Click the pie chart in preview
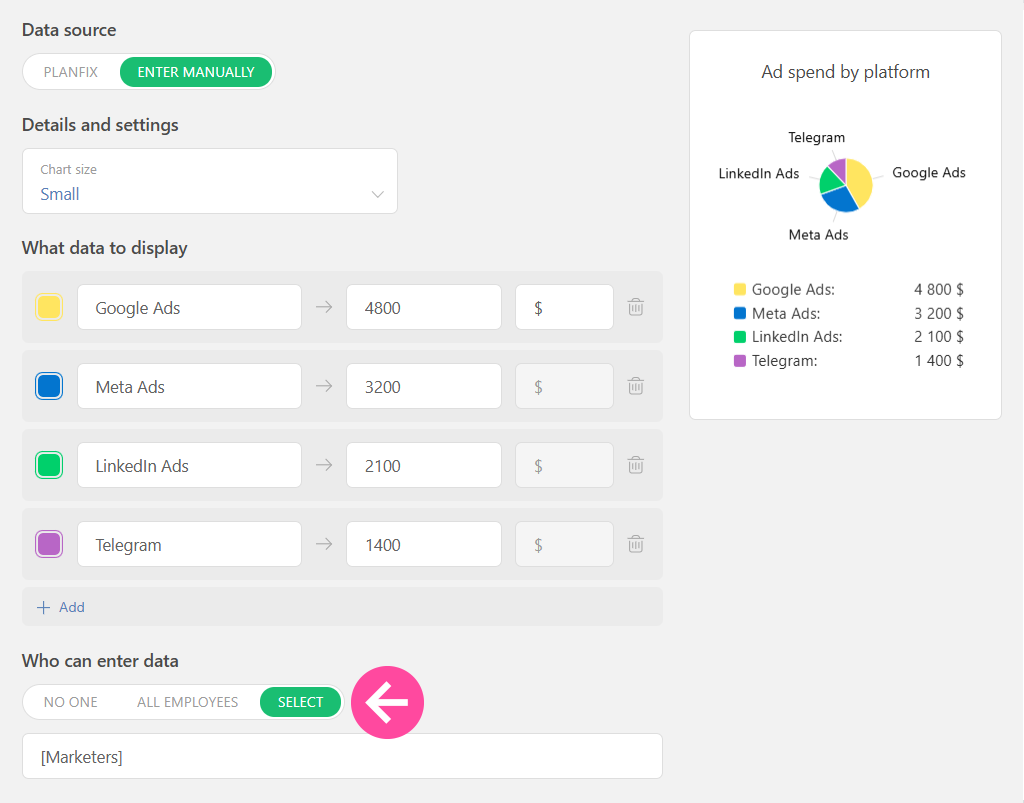This screenshot has height=803, width=1024. tap(846, 185)
